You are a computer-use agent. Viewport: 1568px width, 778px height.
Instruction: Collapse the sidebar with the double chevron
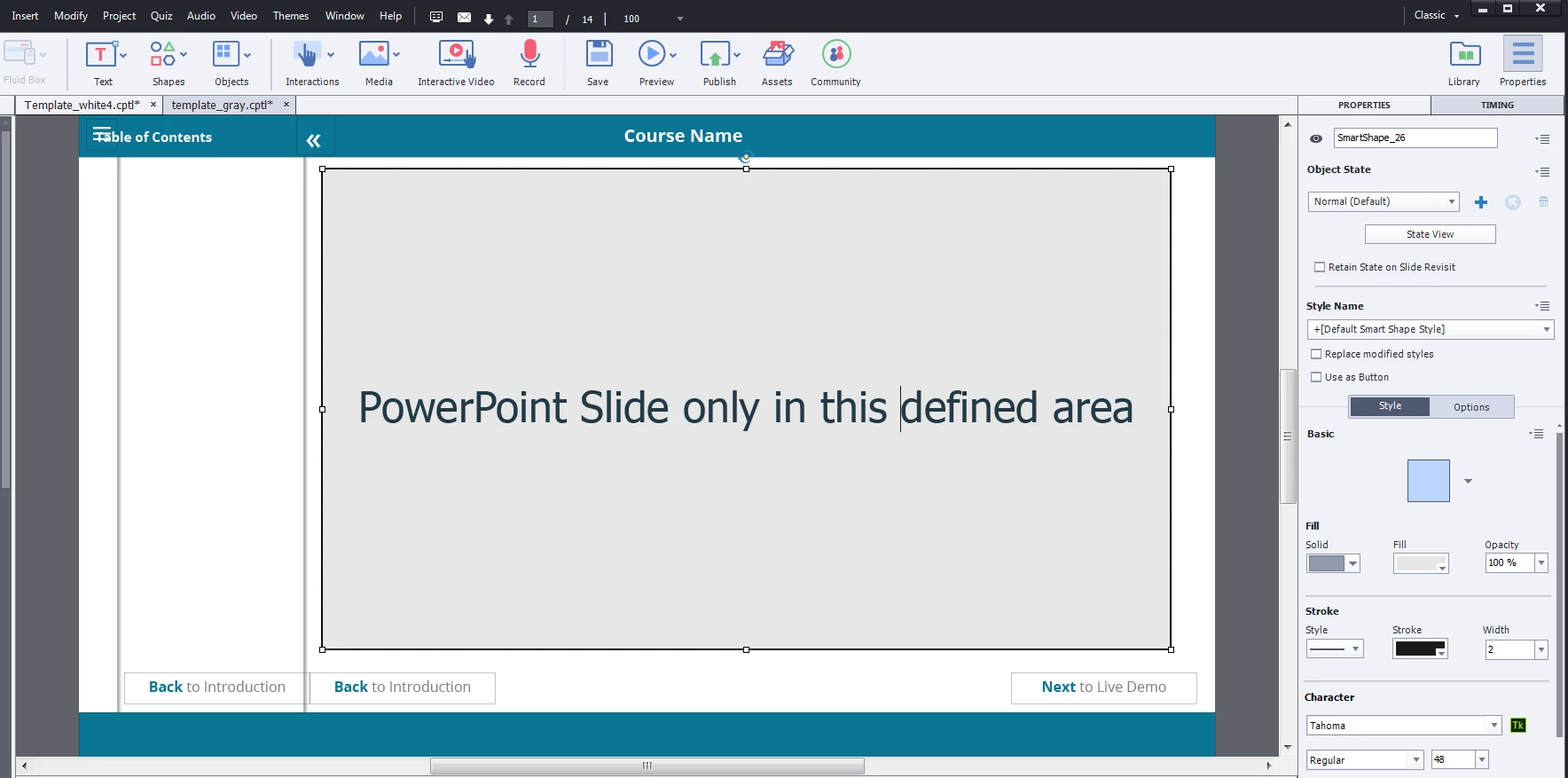pos(313,140)
